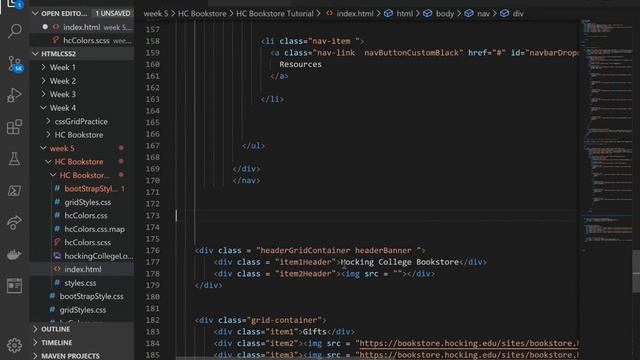640x360 pixels.
Task: Click html breadcrumb symbol
Action: tap(399, 13)
